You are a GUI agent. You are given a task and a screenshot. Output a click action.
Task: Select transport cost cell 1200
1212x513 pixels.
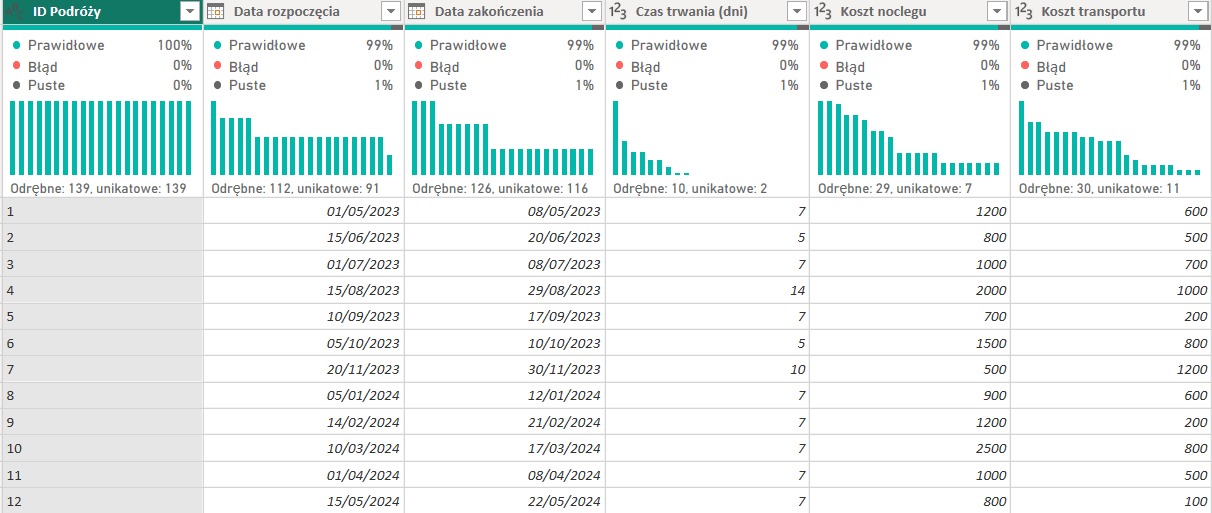pos(1111,369)
